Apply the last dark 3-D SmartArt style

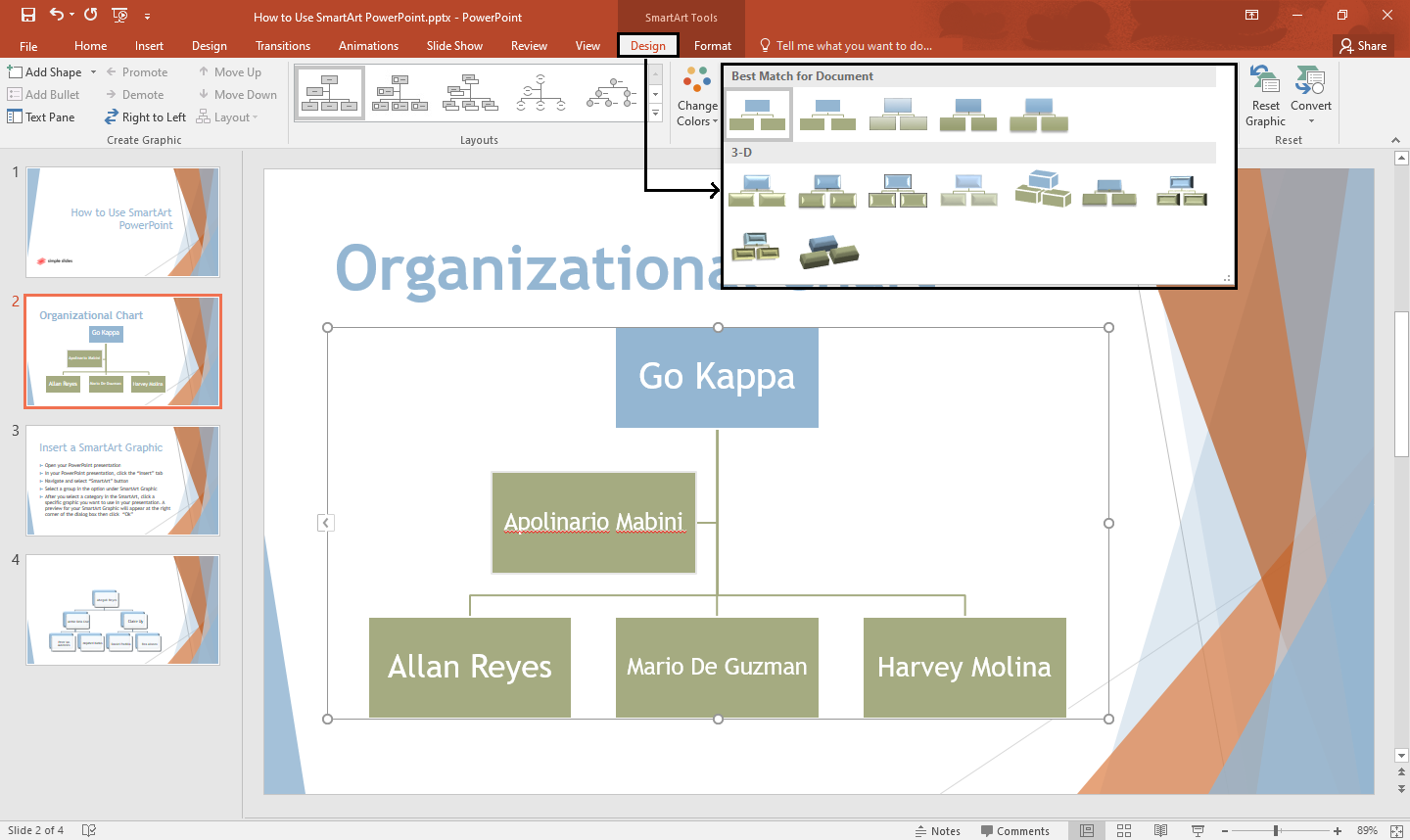(828, 251)
